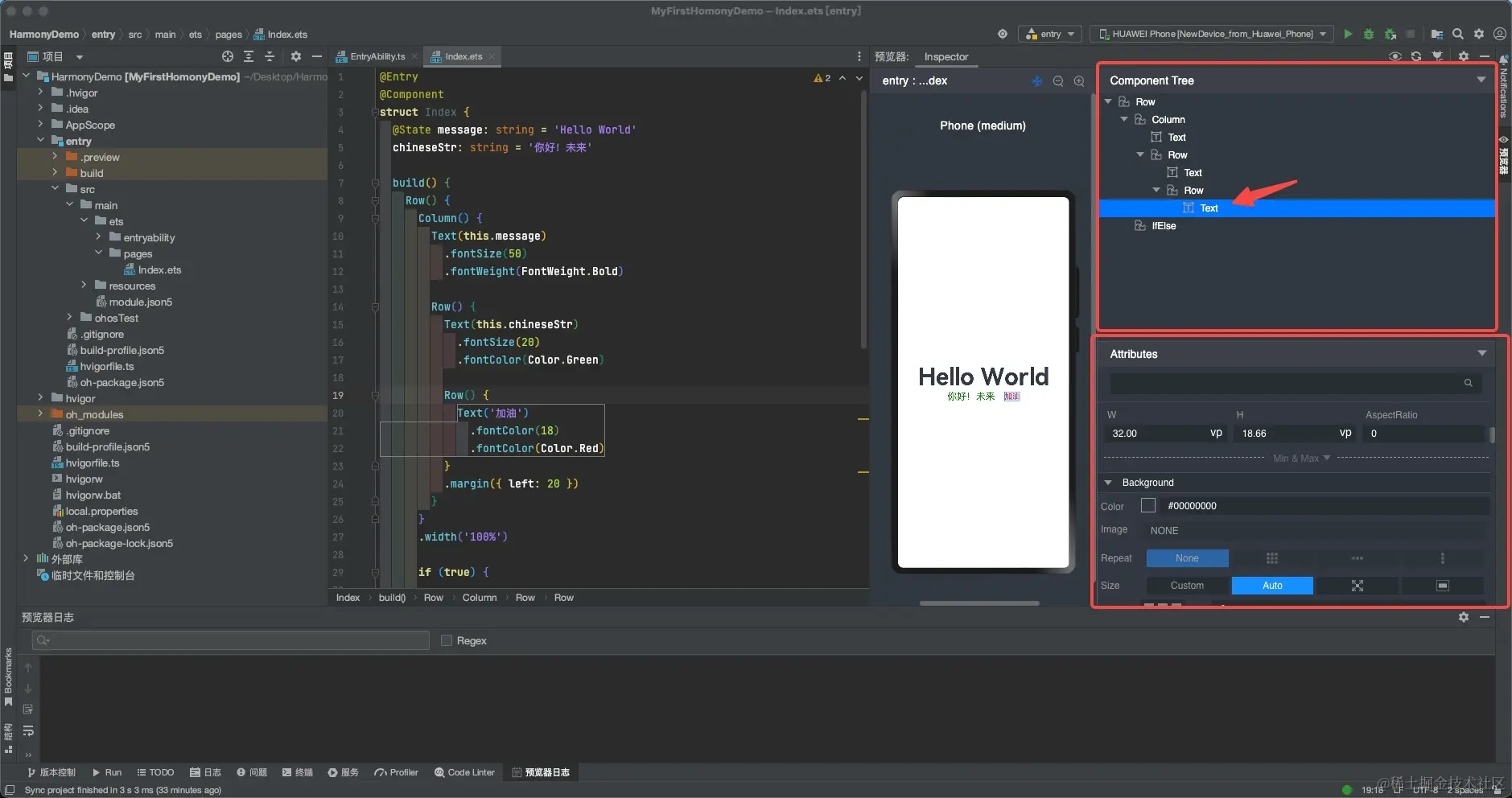Open the TODO tool window tab
Screen dimensions: 1512x798
coord(155,772)
